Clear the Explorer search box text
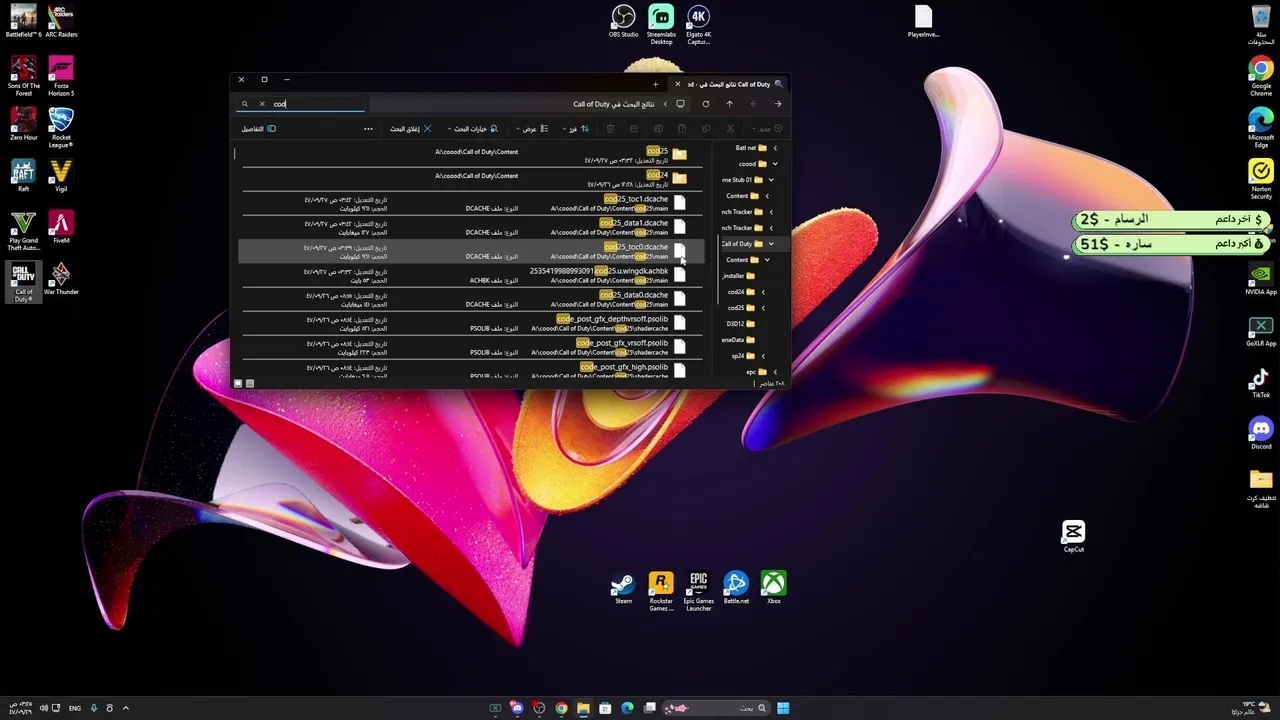1280x720 pixels. tap(262, 104)
